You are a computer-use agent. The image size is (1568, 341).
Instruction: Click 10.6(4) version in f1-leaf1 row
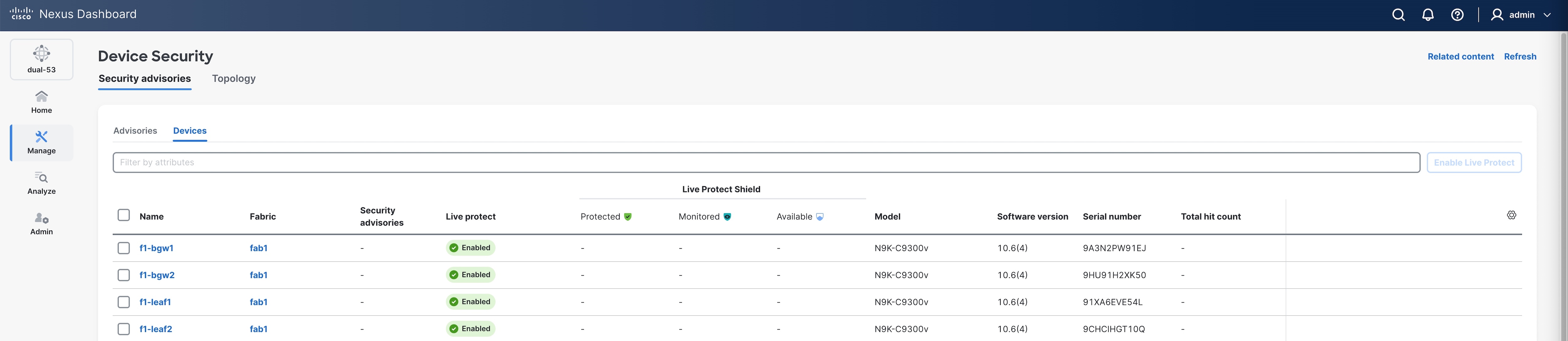pyautogui.click(x=1012, y=302)
